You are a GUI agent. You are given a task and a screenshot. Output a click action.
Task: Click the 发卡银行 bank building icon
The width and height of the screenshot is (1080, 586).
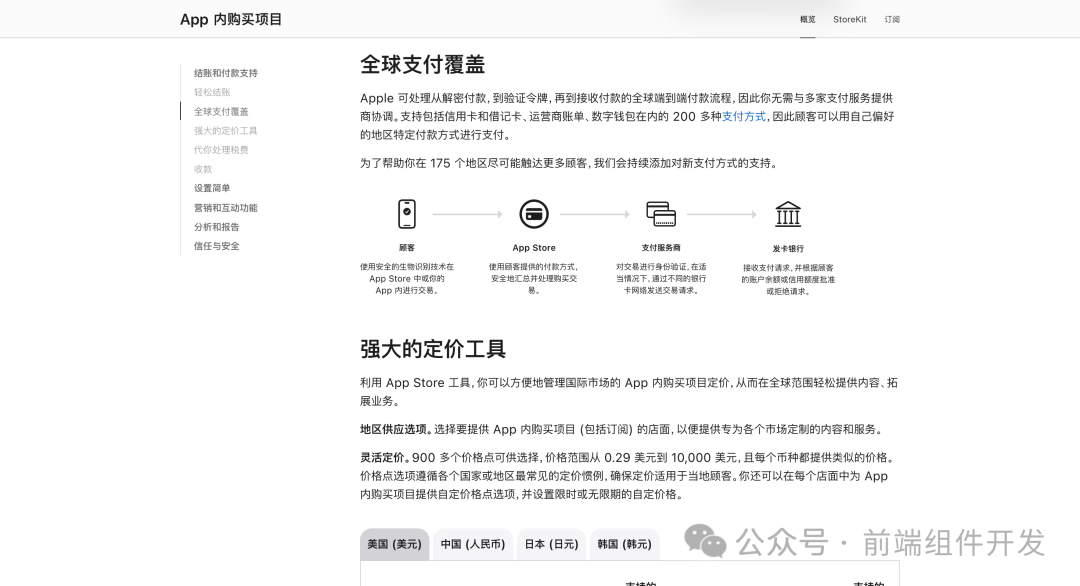pyautogui.click(x=788, y=214)
